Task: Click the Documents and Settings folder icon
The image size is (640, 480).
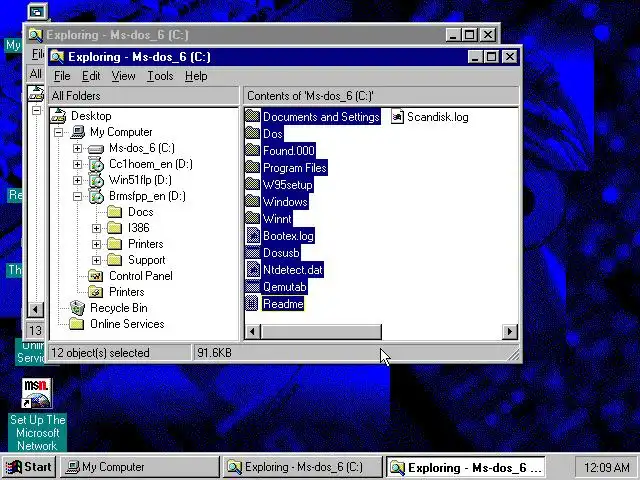Action: point(253,116)
